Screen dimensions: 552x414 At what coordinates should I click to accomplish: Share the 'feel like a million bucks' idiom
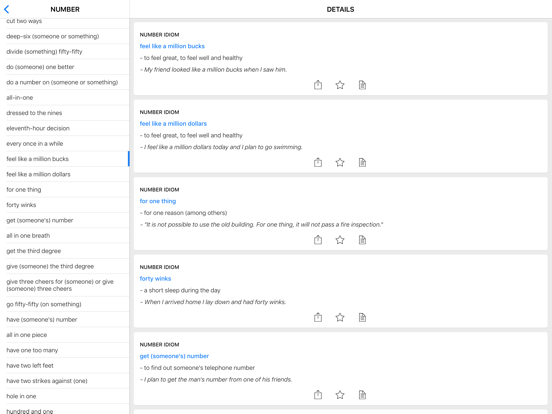point(318,85)
